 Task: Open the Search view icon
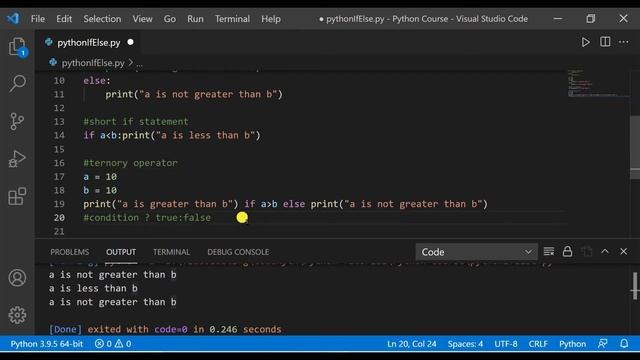(17, 83)
